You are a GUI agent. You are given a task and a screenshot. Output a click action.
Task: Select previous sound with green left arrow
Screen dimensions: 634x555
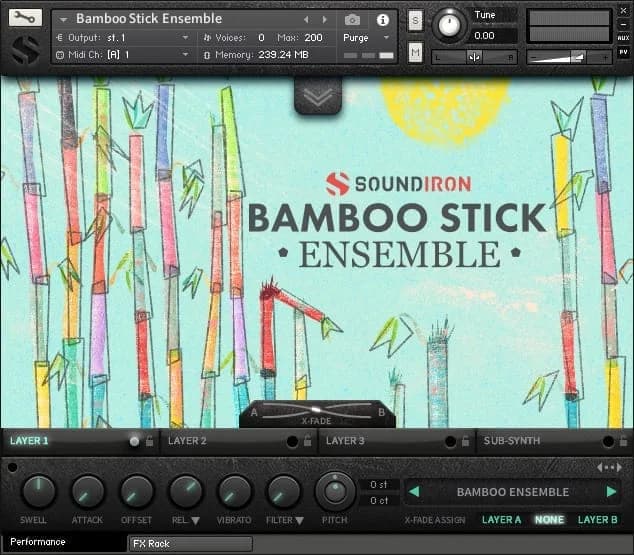click(414, 492)
